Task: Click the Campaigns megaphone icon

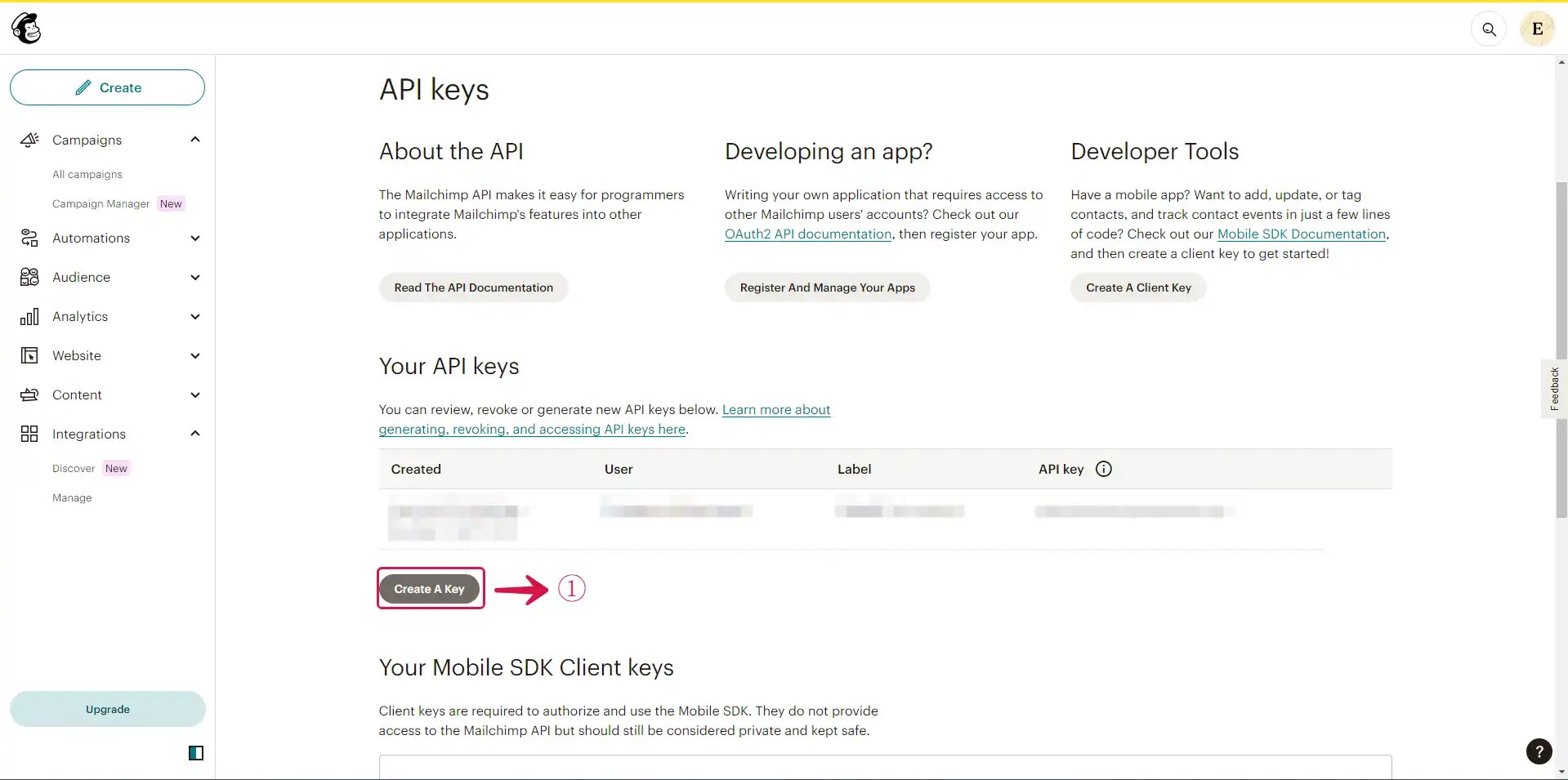Action: pyautogui.click(x=29, y=140)
